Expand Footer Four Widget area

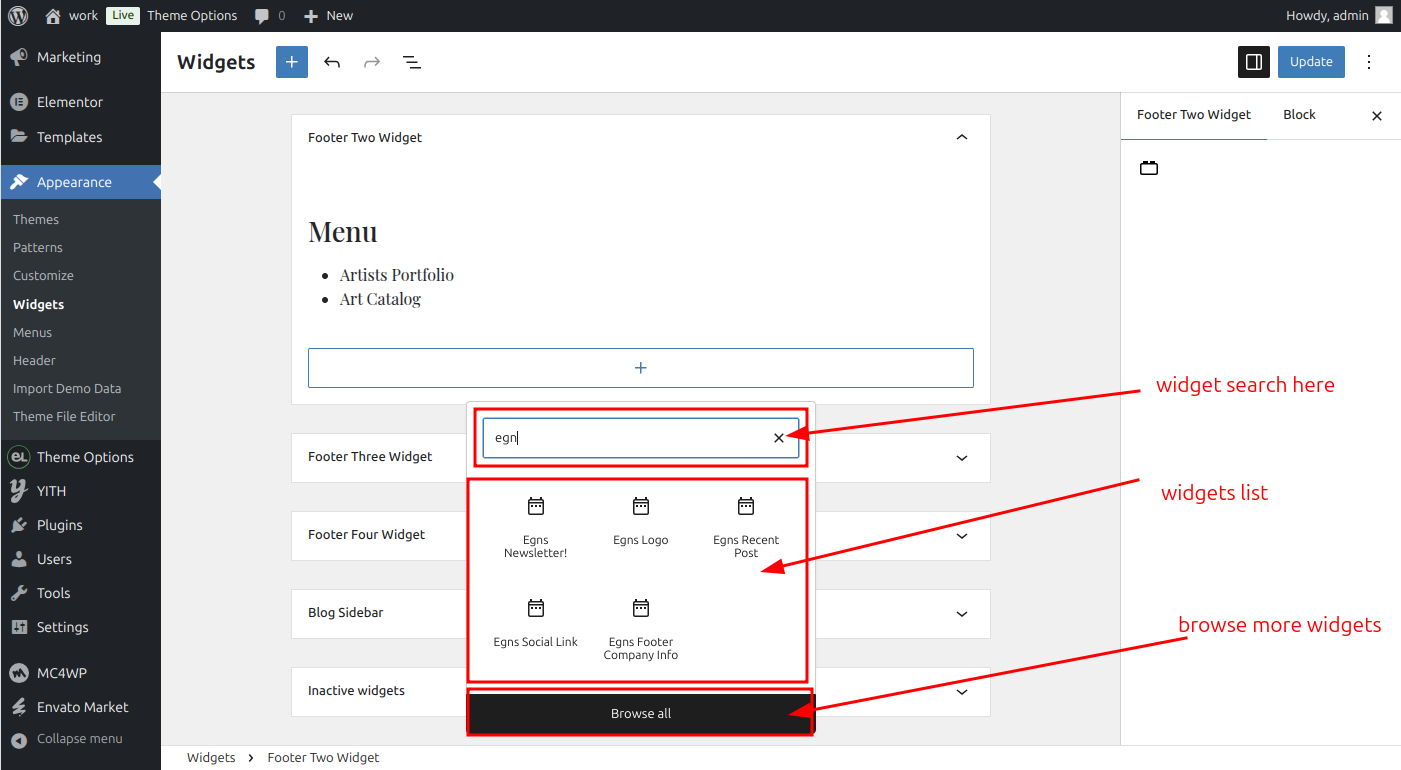(962, 536)
